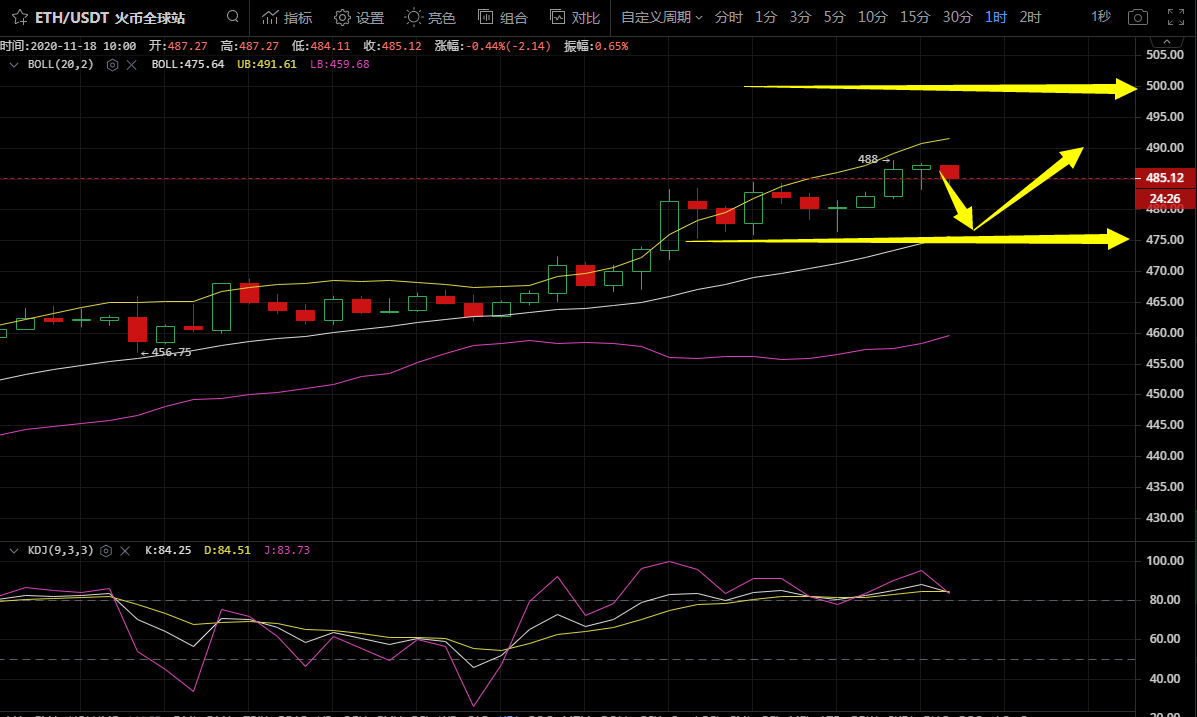
Task: Open BOLL indicator settings gear
Action: (x=112, y=64)
